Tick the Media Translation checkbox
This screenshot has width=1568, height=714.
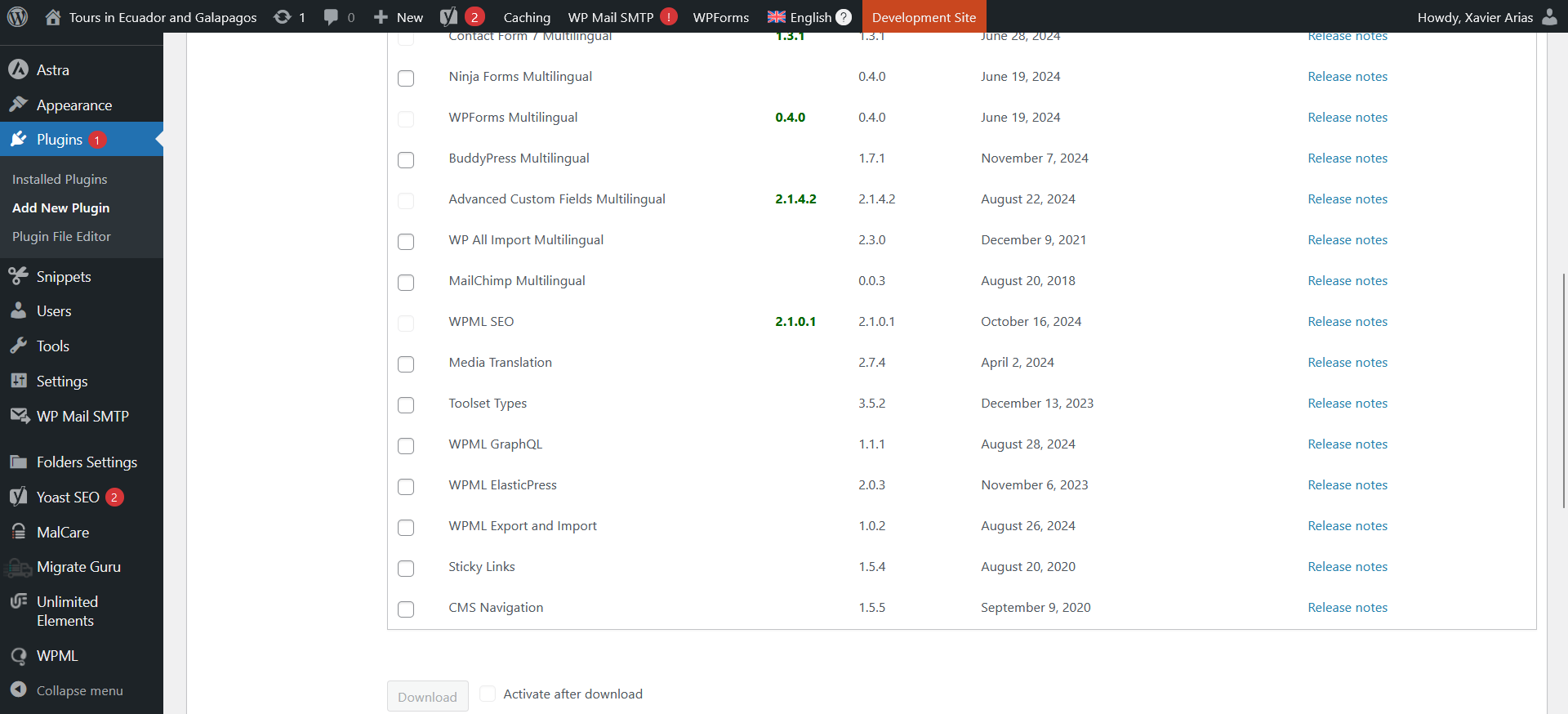click(406, 364)
